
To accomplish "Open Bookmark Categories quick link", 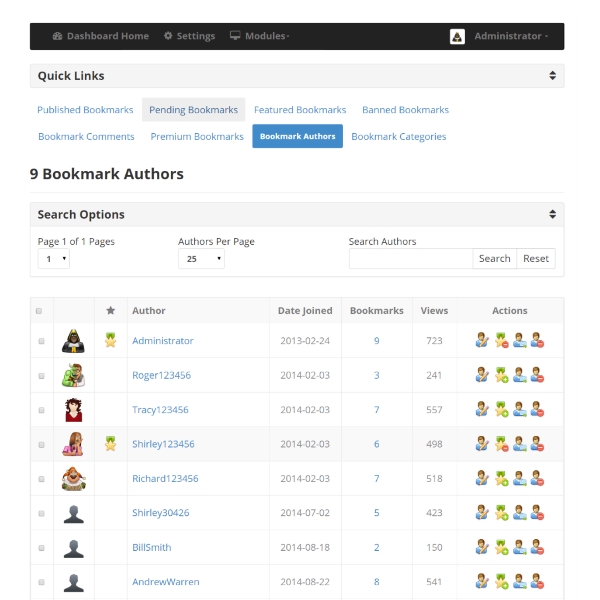I will [399, 137].
